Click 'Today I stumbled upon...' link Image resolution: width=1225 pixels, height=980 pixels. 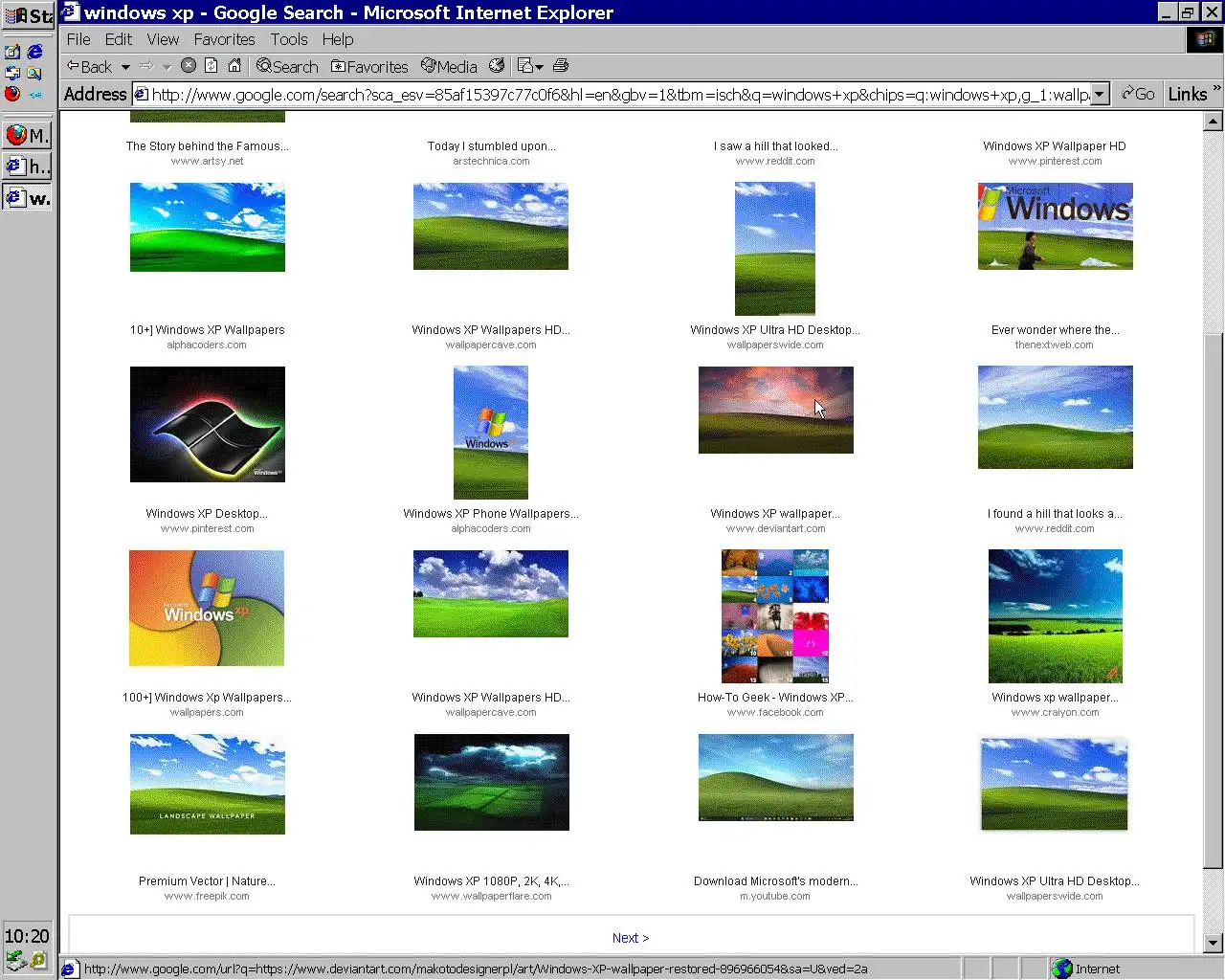coord(491,146)
